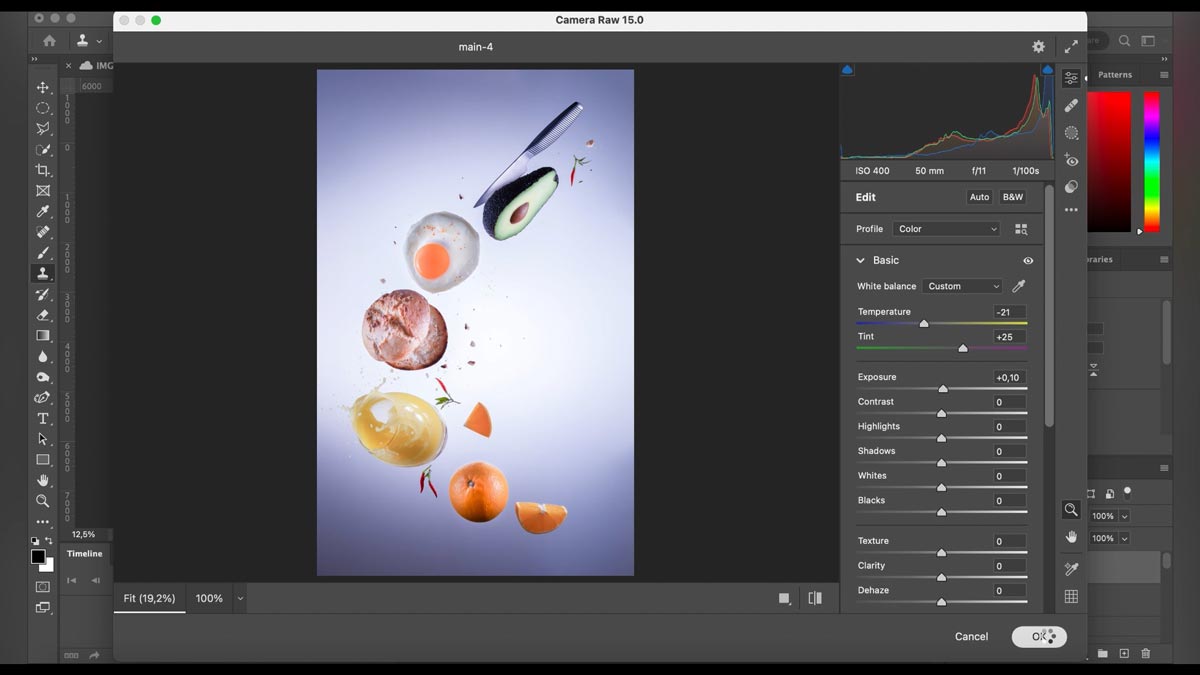This screenshot has height=675, width=1200.
Task: Toggle shadow clipping warning in histogram
Action: tap(847, 69)
